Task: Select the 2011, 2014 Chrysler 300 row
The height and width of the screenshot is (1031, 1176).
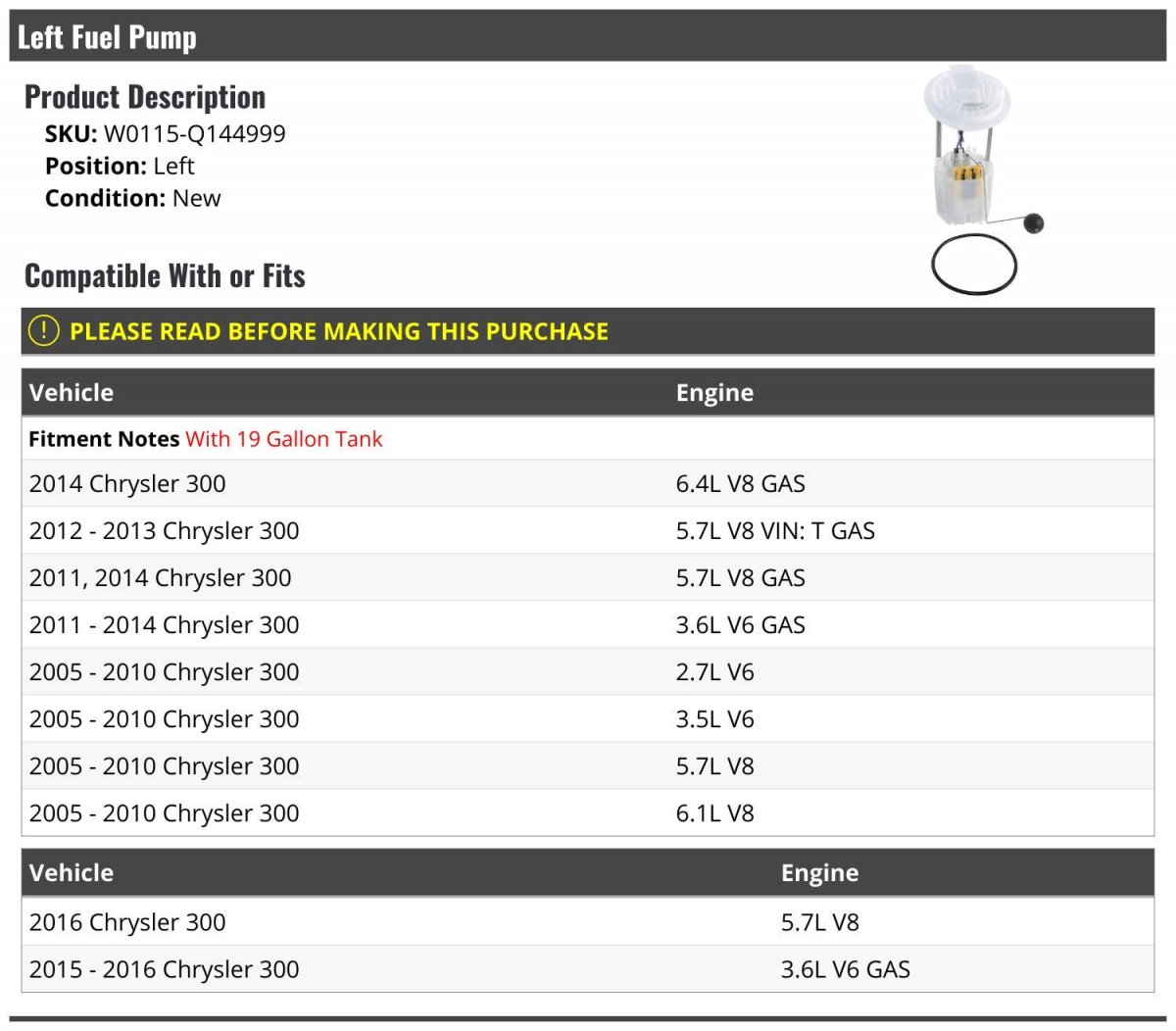Action: [x=161, y=577]
